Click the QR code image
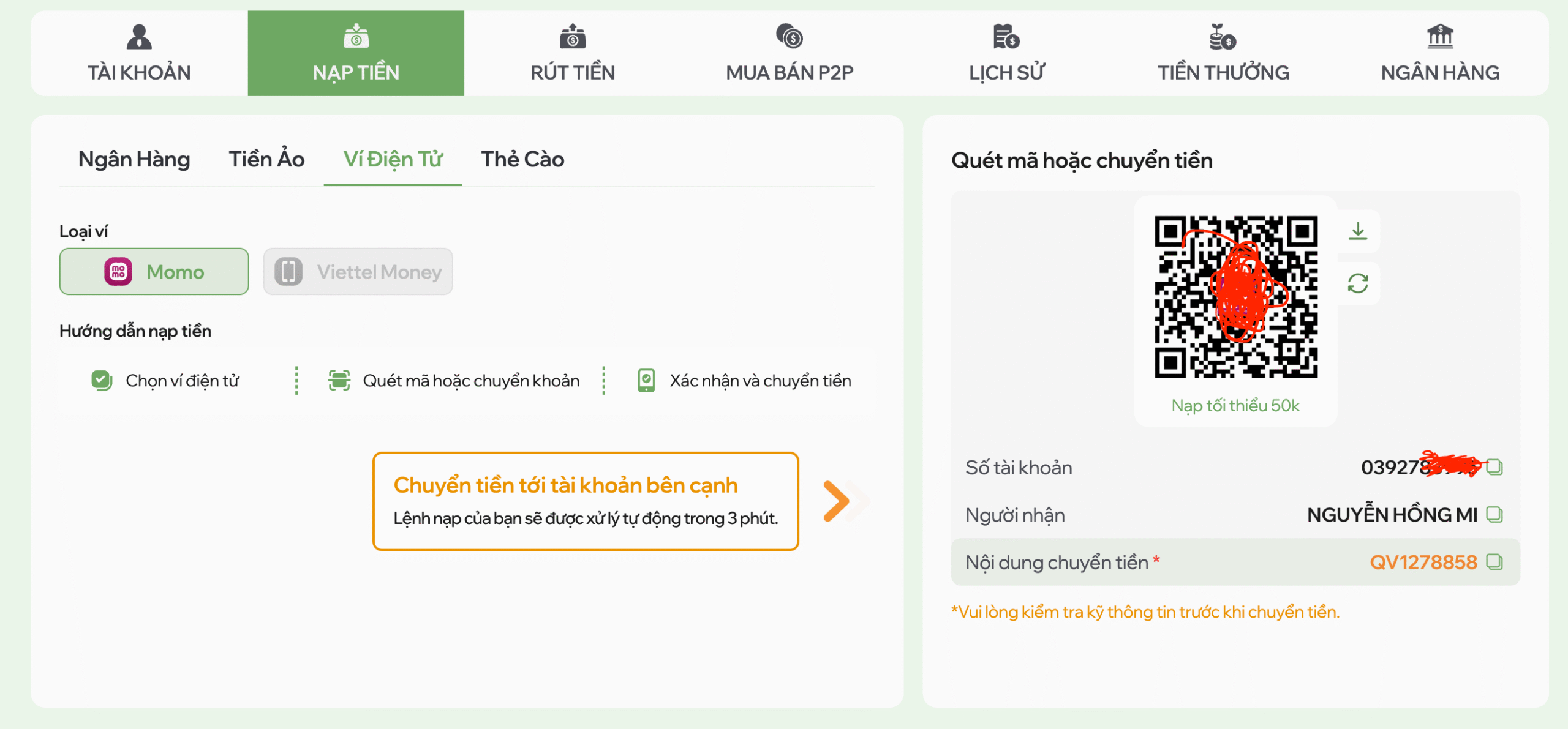The image size is (1568, 729). pyautogui.click(x=1236, y=297)
